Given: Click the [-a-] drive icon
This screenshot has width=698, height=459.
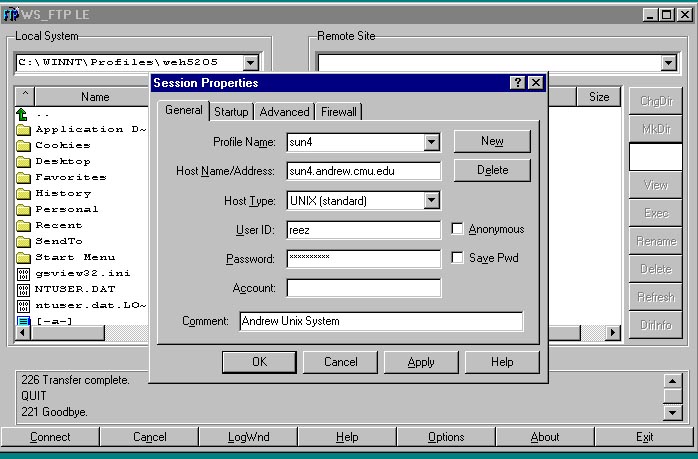Looking at the screenshot, I should (23, 321).
